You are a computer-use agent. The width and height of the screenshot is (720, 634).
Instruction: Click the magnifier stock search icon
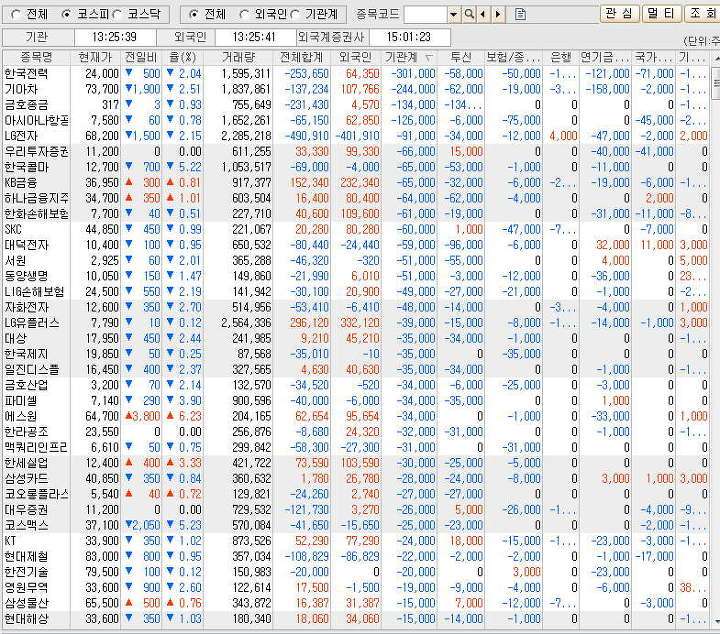pos(469,14)
